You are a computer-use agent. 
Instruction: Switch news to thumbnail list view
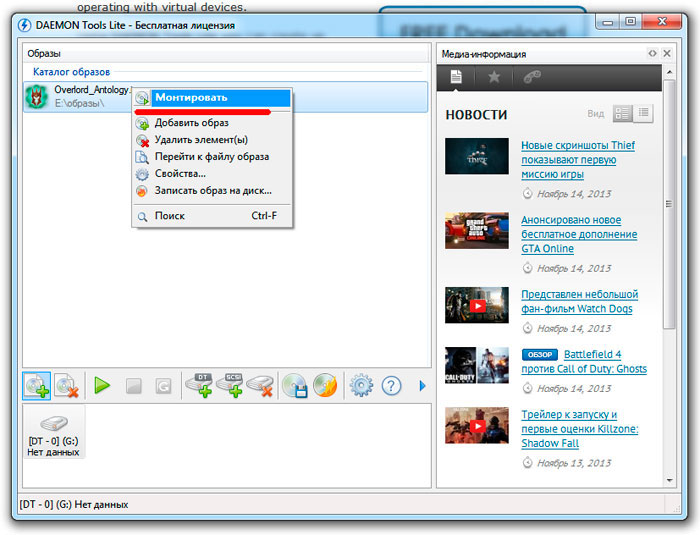pos(623,113)
